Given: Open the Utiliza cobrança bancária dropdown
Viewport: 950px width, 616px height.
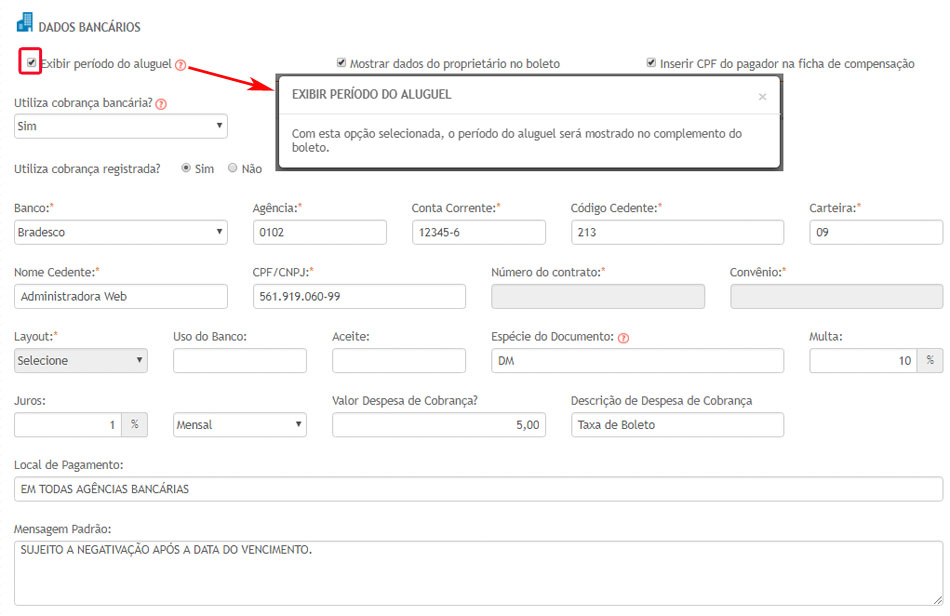Looking at the screenshot, I should [x=120, y=127].
